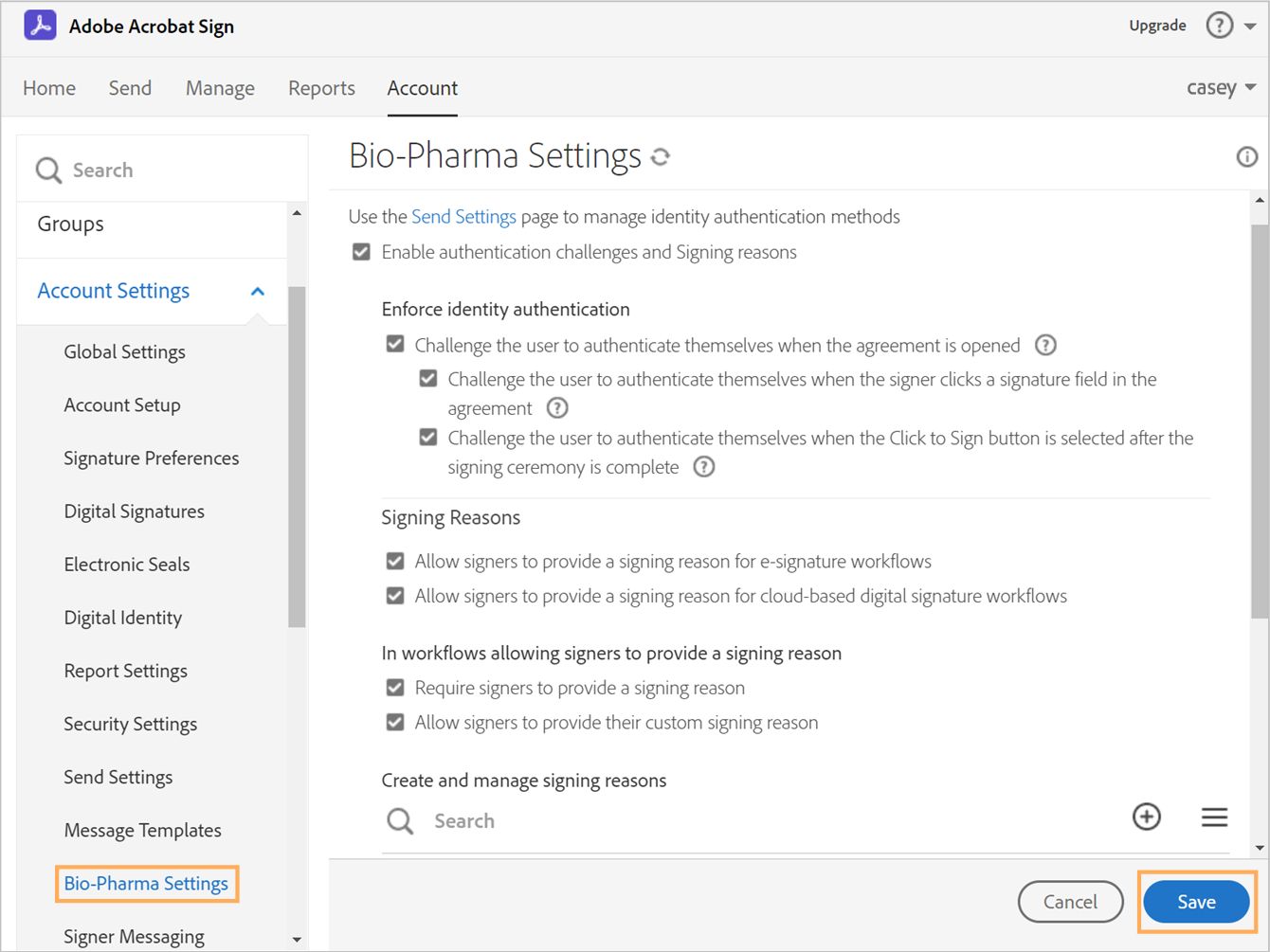Screen dimensions: 1270x952
Task: Follow the Send Settings link in description
Action: pyautogui.click(x=463, y=217)
